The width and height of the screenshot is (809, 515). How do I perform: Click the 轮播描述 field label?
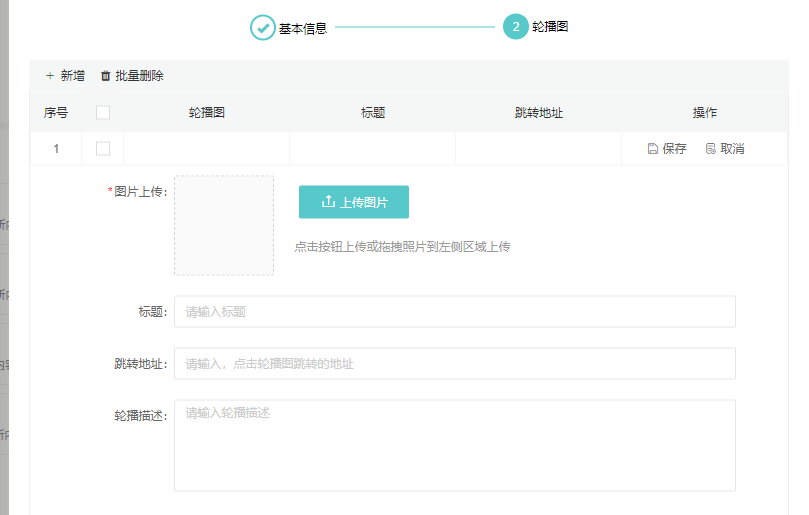click(x=141, y=416)
